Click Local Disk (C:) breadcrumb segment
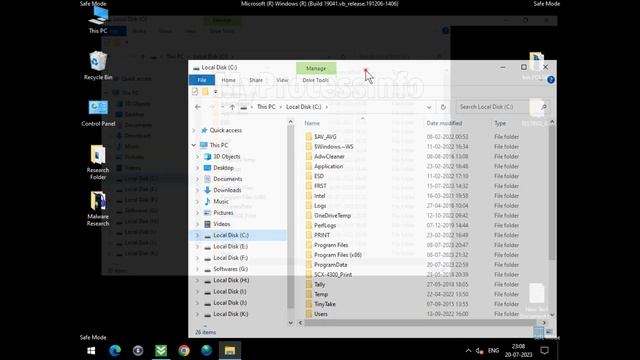The width and height of the screenshot is (640, 360). pos(303,107)
